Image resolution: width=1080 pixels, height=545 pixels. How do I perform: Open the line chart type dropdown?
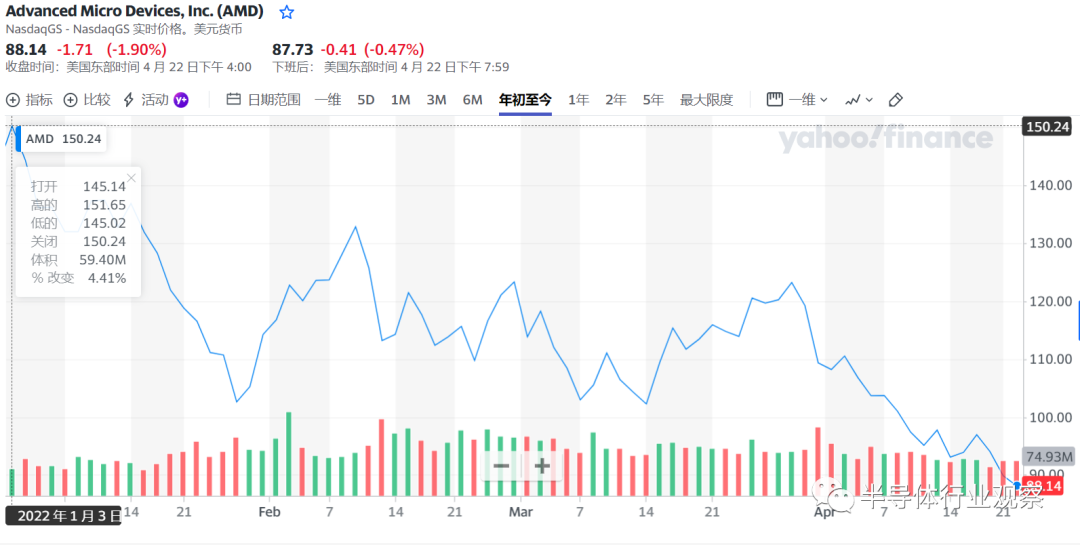[859, 100]
